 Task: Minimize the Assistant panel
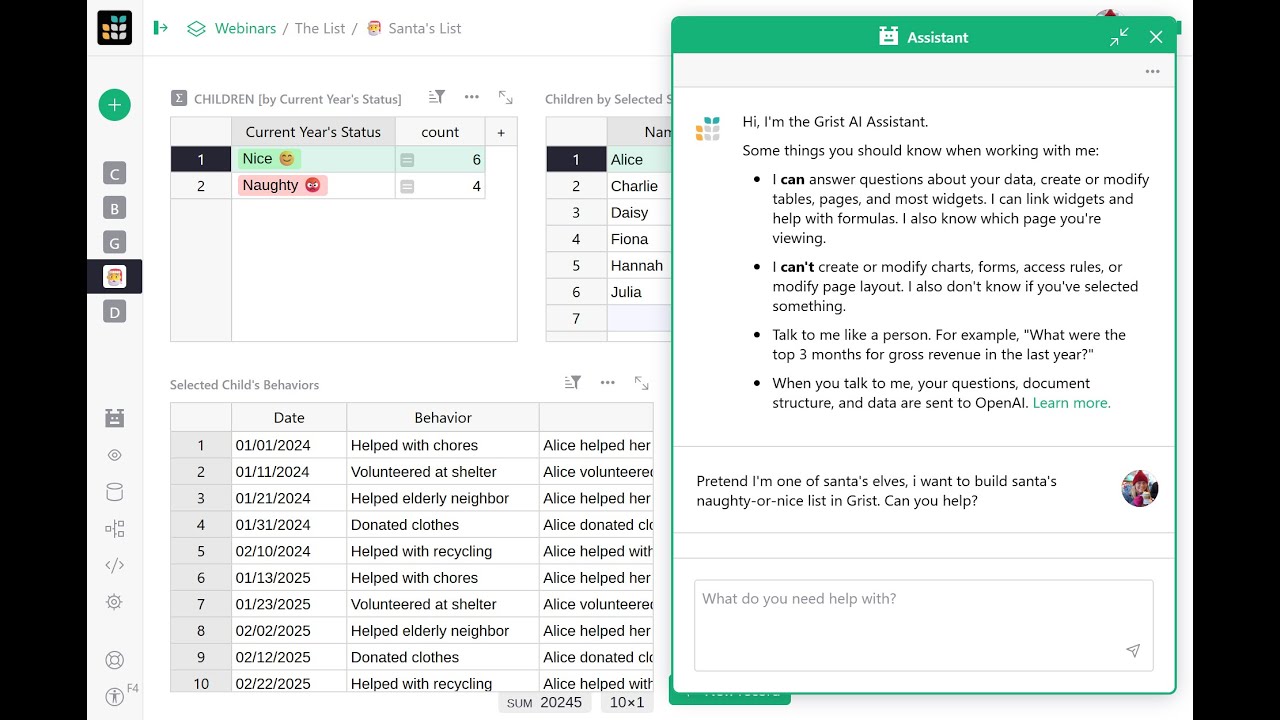(x=1119, y=37)
